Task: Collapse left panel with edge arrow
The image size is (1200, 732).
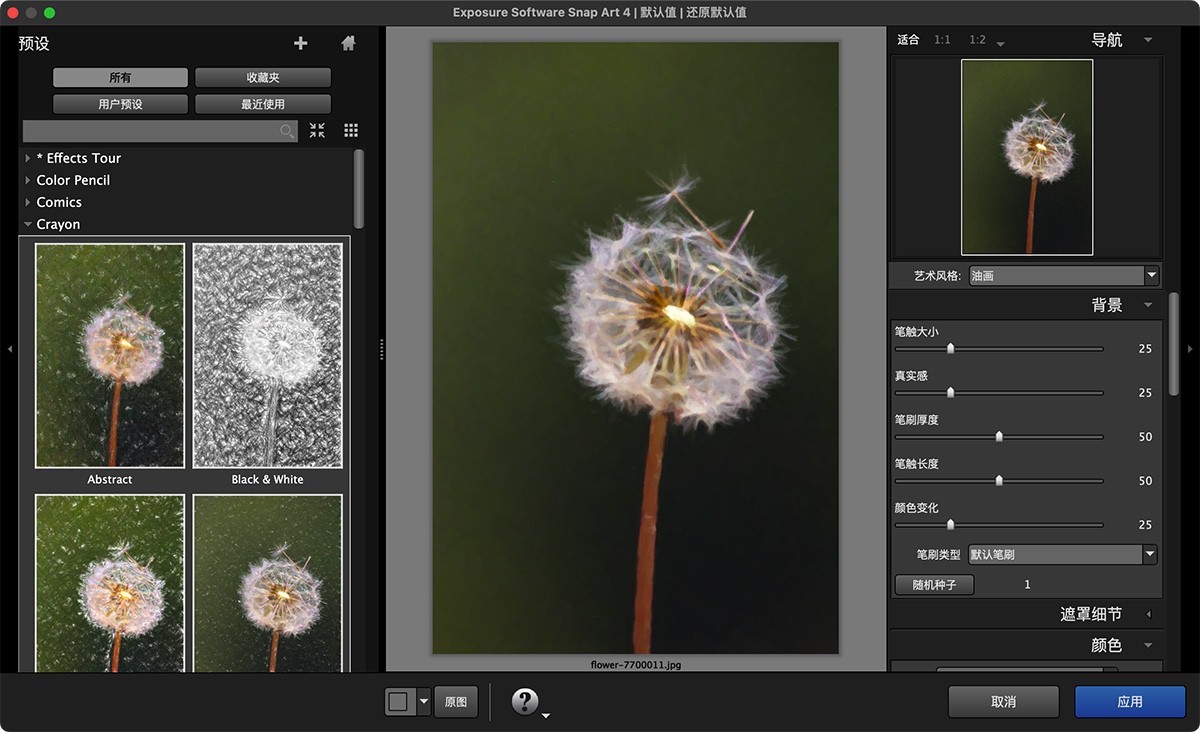Action: (10, 349)
